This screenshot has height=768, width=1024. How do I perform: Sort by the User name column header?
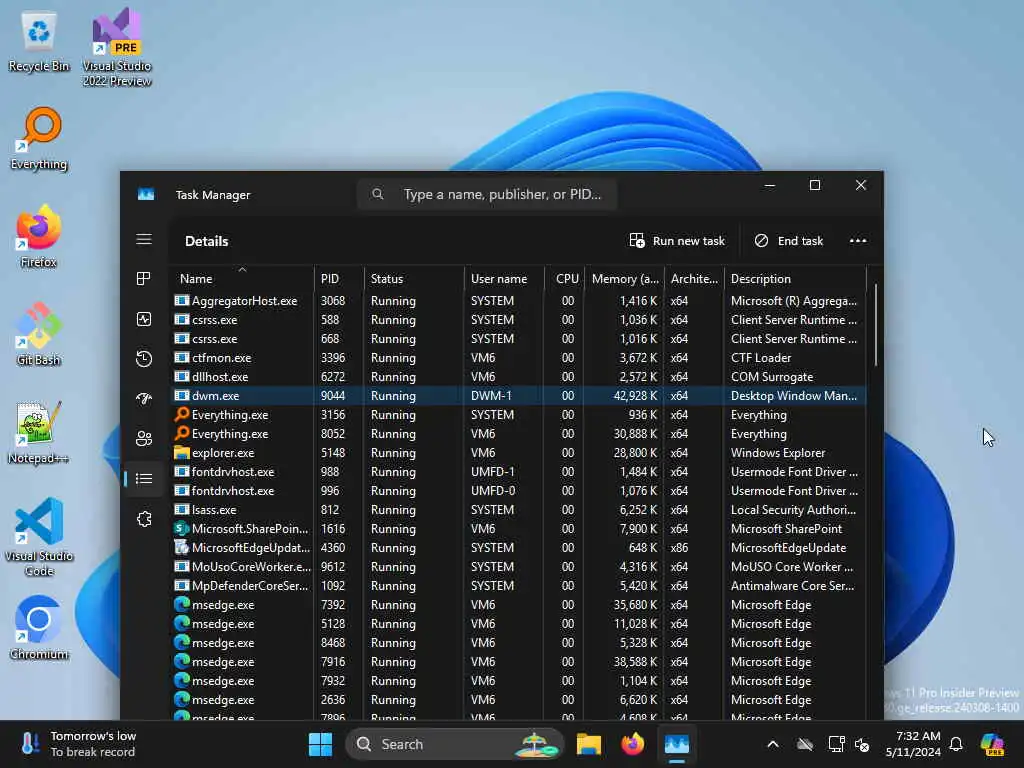504,278
